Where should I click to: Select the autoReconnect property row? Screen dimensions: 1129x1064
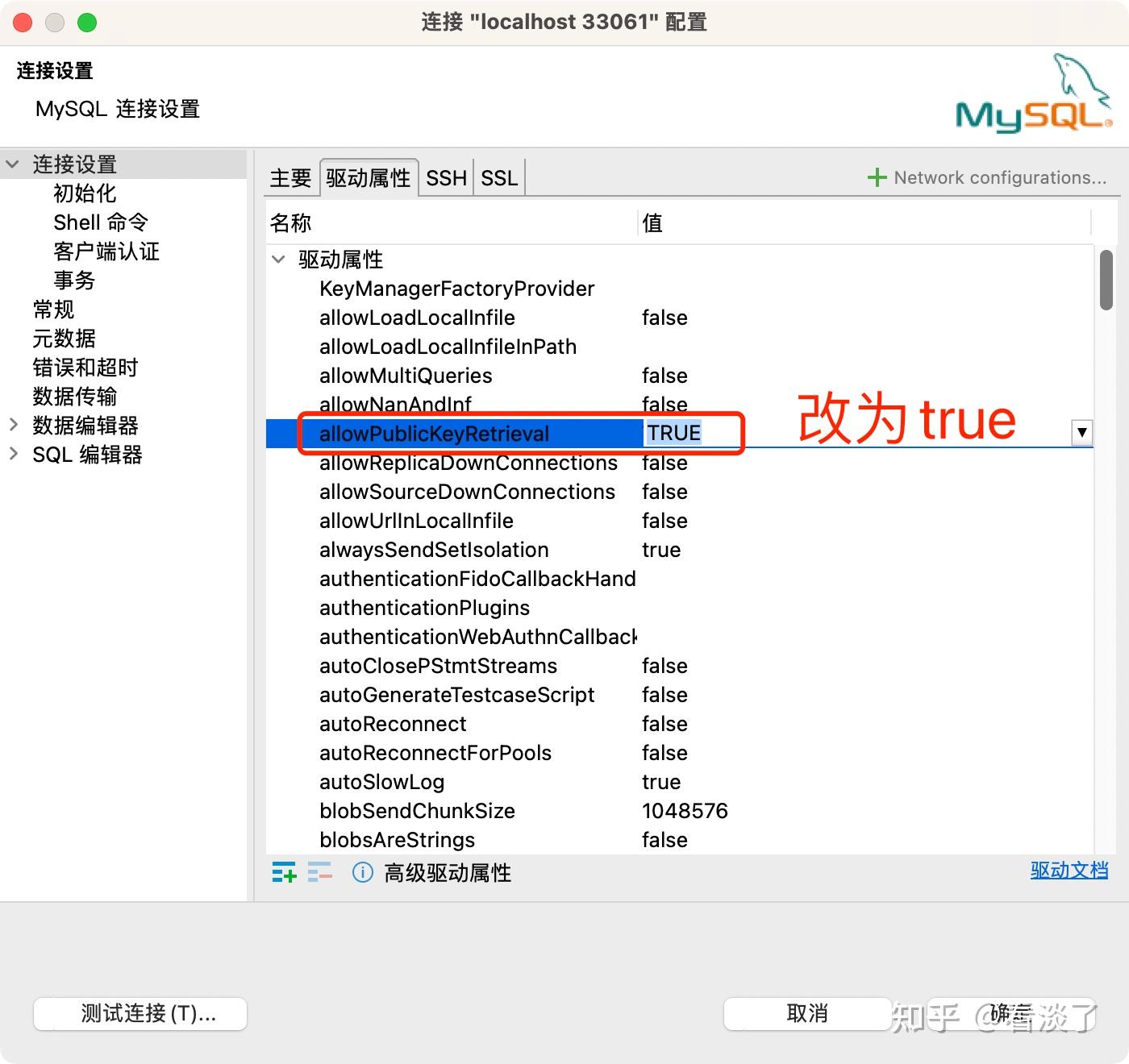[x=392, y=724]
